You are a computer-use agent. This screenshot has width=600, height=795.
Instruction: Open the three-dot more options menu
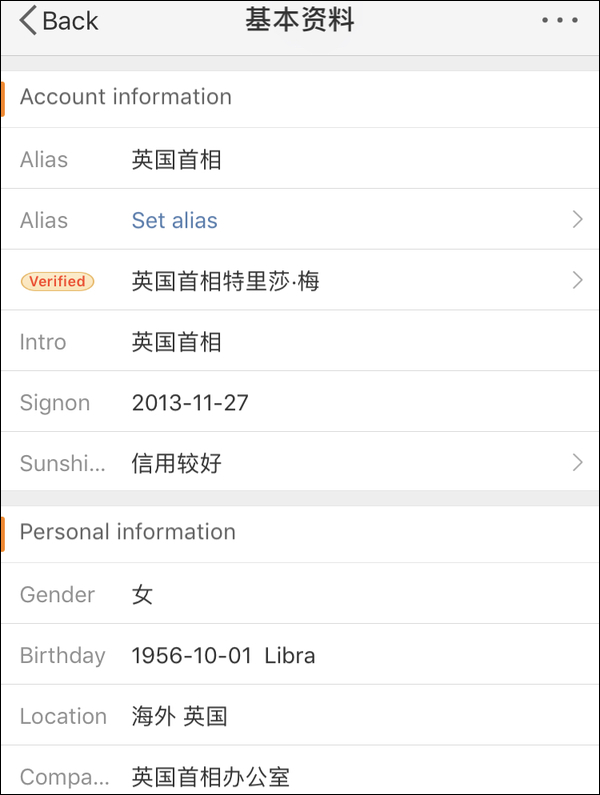[x=559, y=20]
